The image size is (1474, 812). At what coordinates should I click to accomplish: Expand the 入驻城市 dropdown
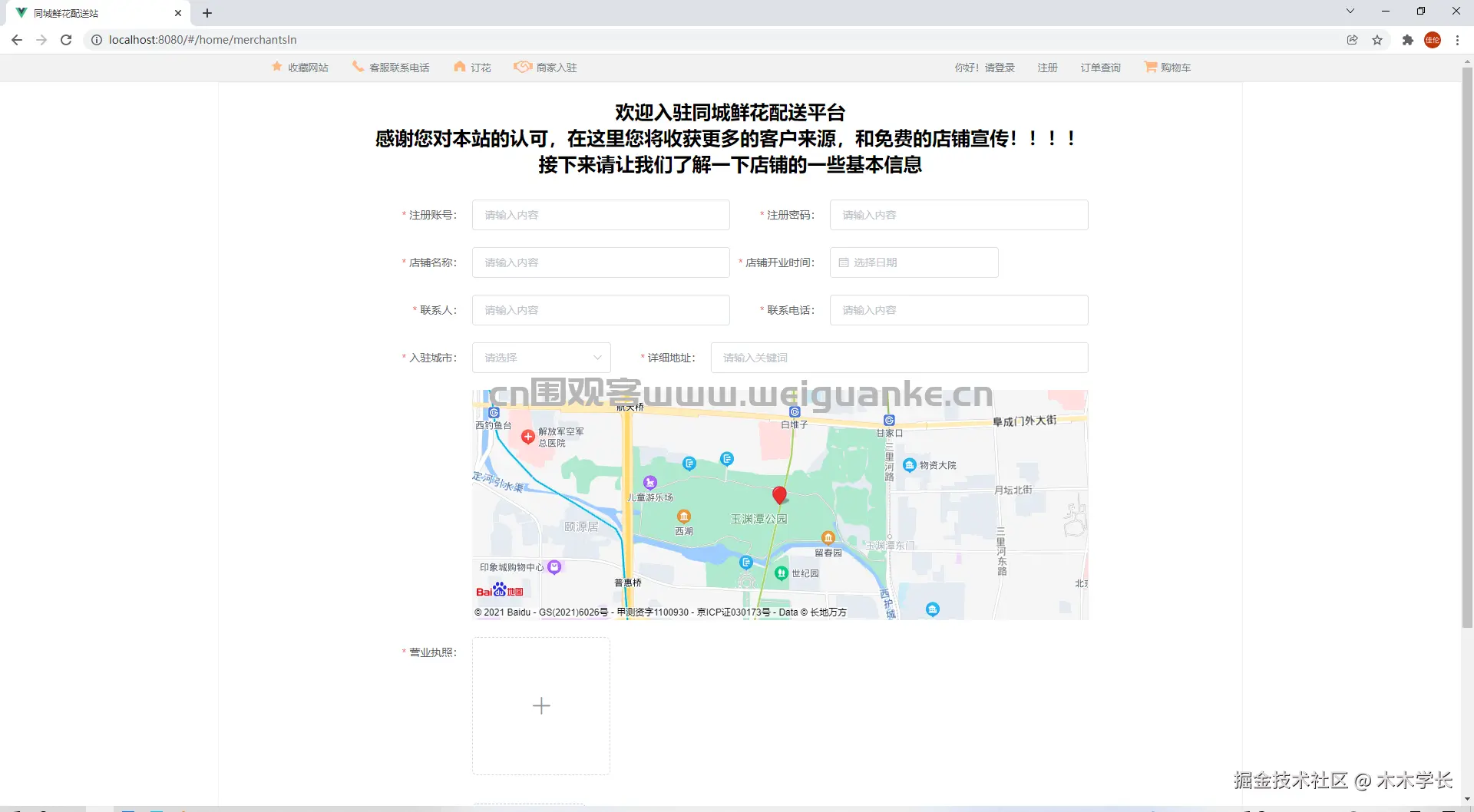541,358
